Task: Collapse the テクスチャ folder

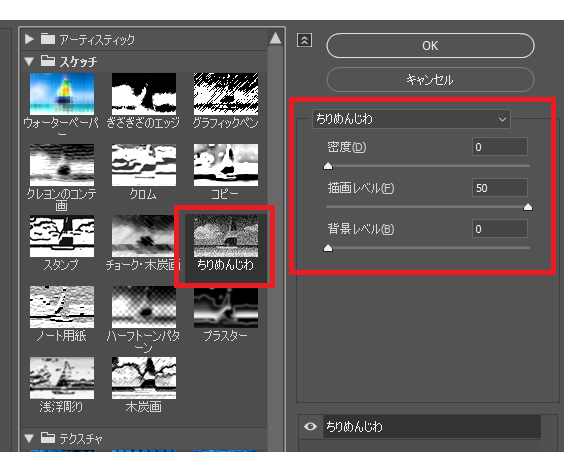Action: point(29,438)
